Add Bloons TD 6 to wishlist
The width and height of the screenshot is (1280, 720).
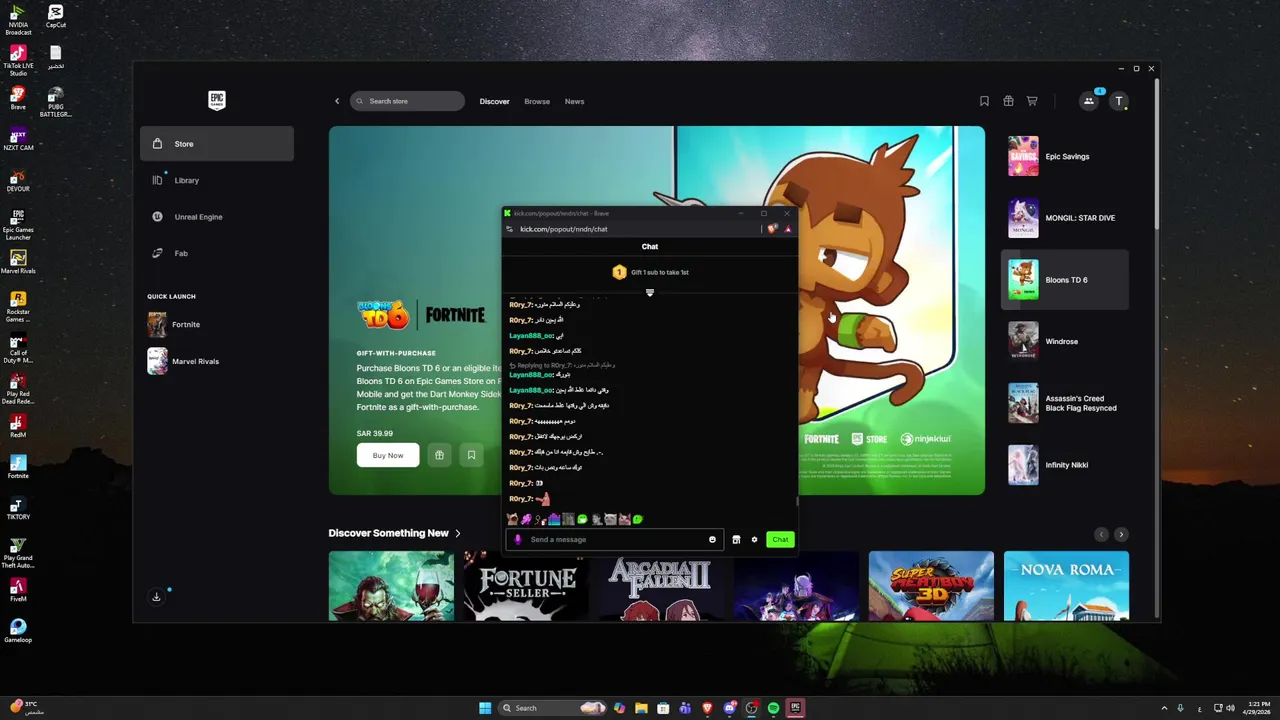pos(471,455)
